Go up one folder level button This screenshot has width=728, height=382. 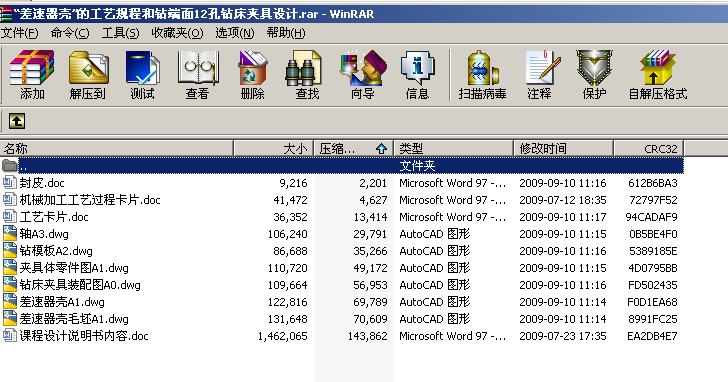coord(17,121)
